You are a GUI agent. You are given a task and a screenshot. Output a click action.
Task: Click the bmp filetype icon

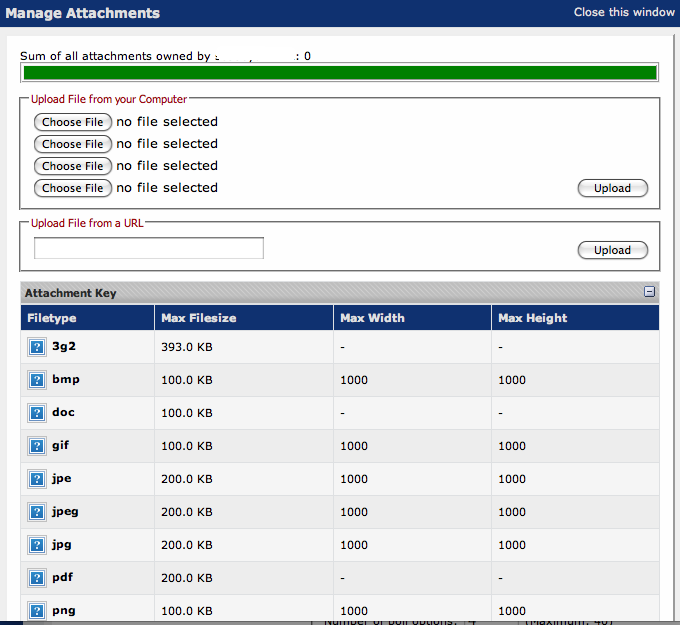(x=37, y=380)
